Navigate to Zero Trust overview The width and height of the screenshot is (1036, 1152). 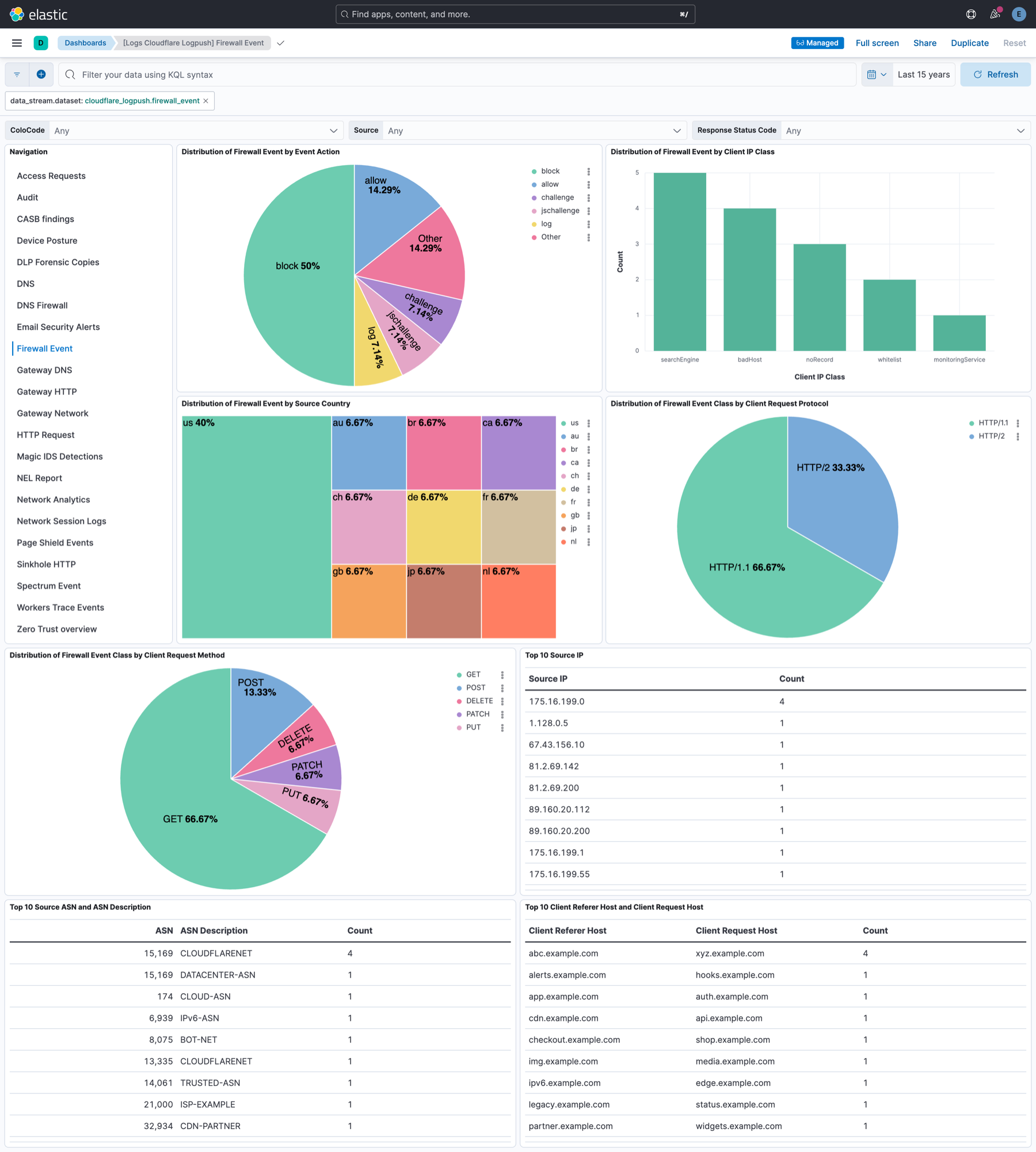point(57,629)
